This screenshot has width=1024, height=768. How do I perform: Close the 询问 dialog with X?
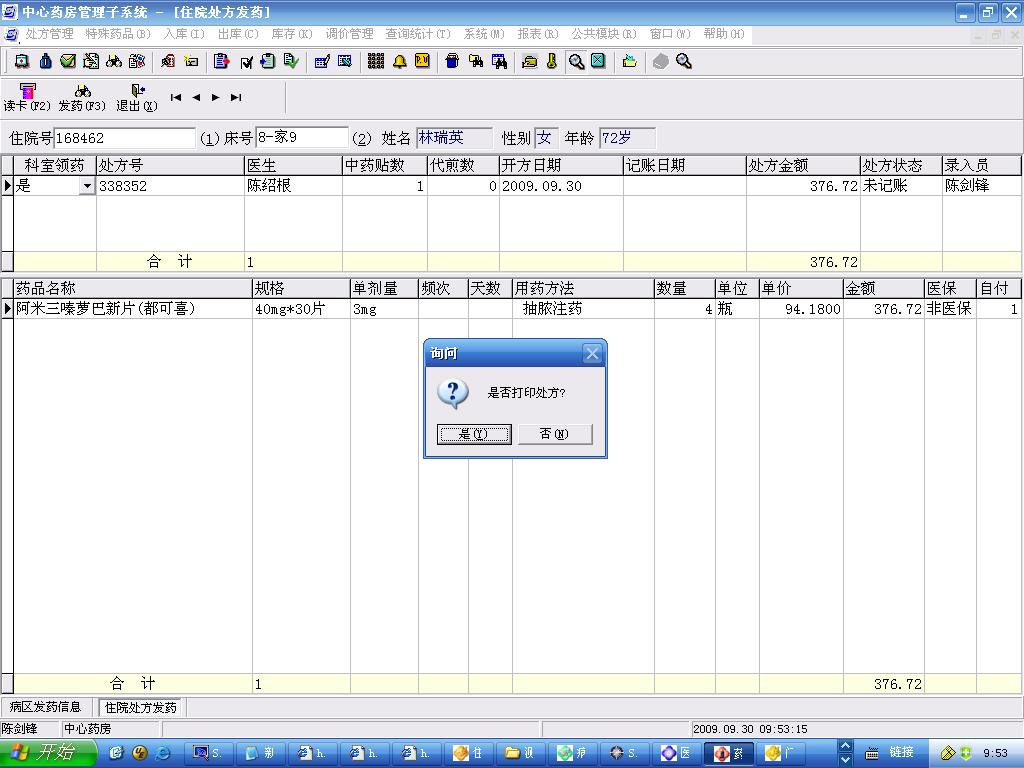(592, 354)
